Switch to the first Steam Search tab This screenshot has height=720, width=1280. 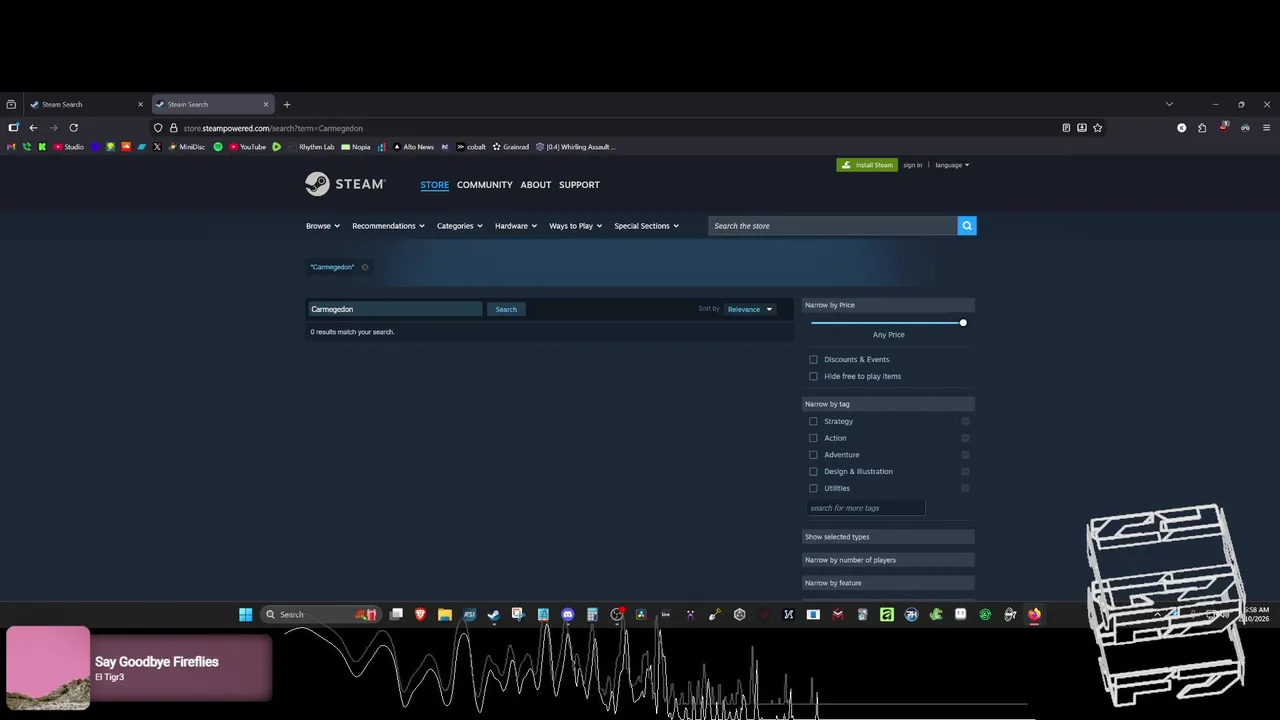click(86, 104)
